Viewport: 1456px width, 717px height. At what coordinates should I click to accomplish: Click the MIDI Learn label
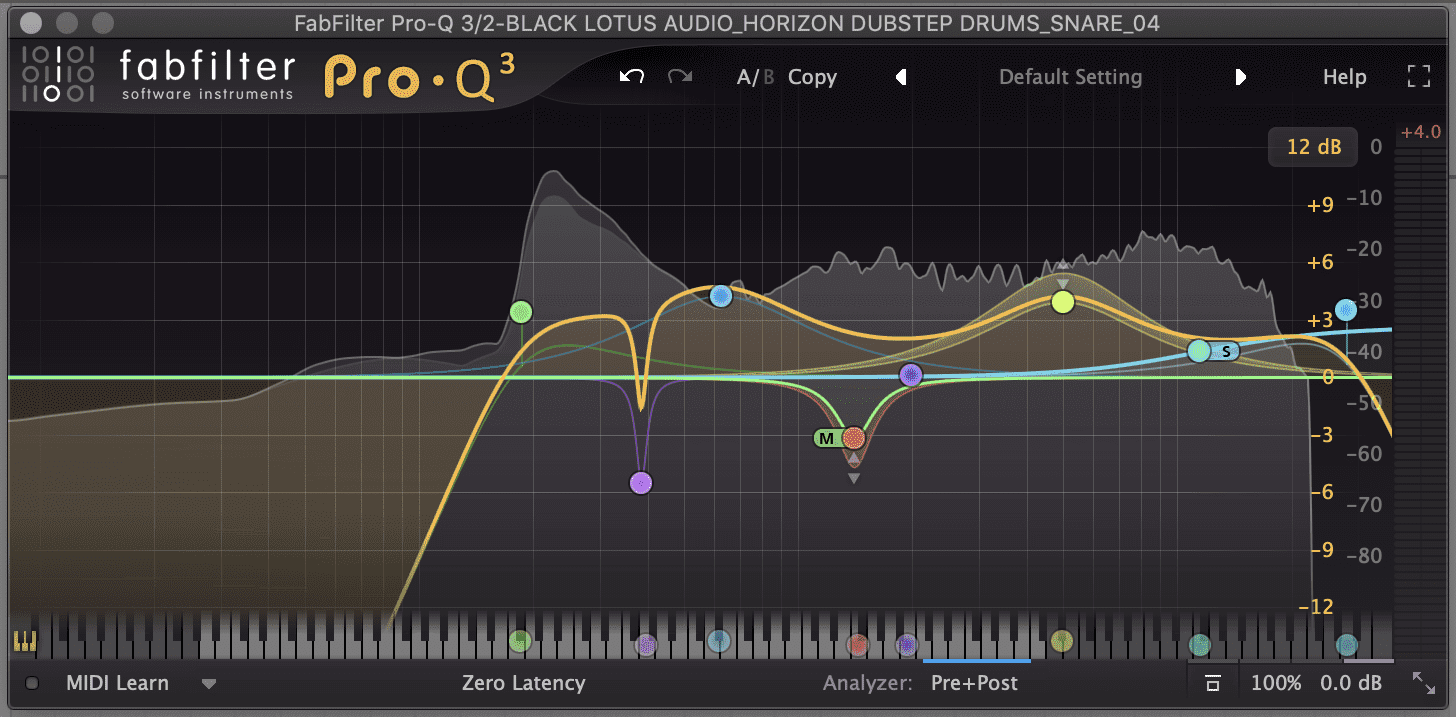[x=117, y=684]
